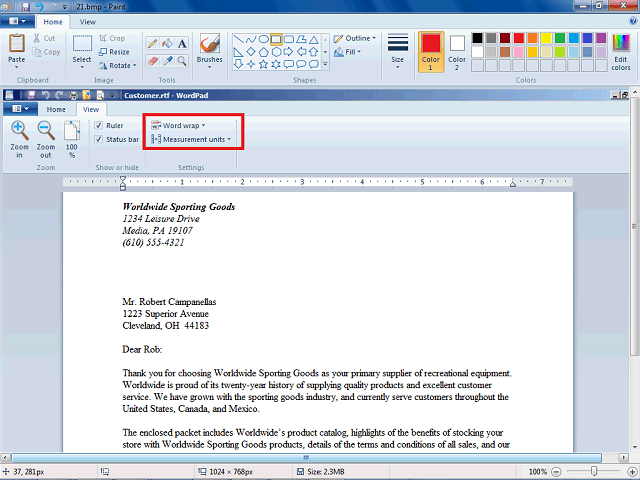Click Cut in Clipboard group
Screen dimensions: 640x480
44,38
